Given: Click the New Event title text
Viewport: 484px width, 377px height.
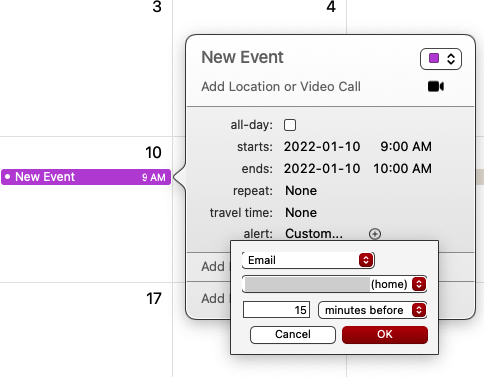Looking at the screenshot, I should click(x=242, y=57).
